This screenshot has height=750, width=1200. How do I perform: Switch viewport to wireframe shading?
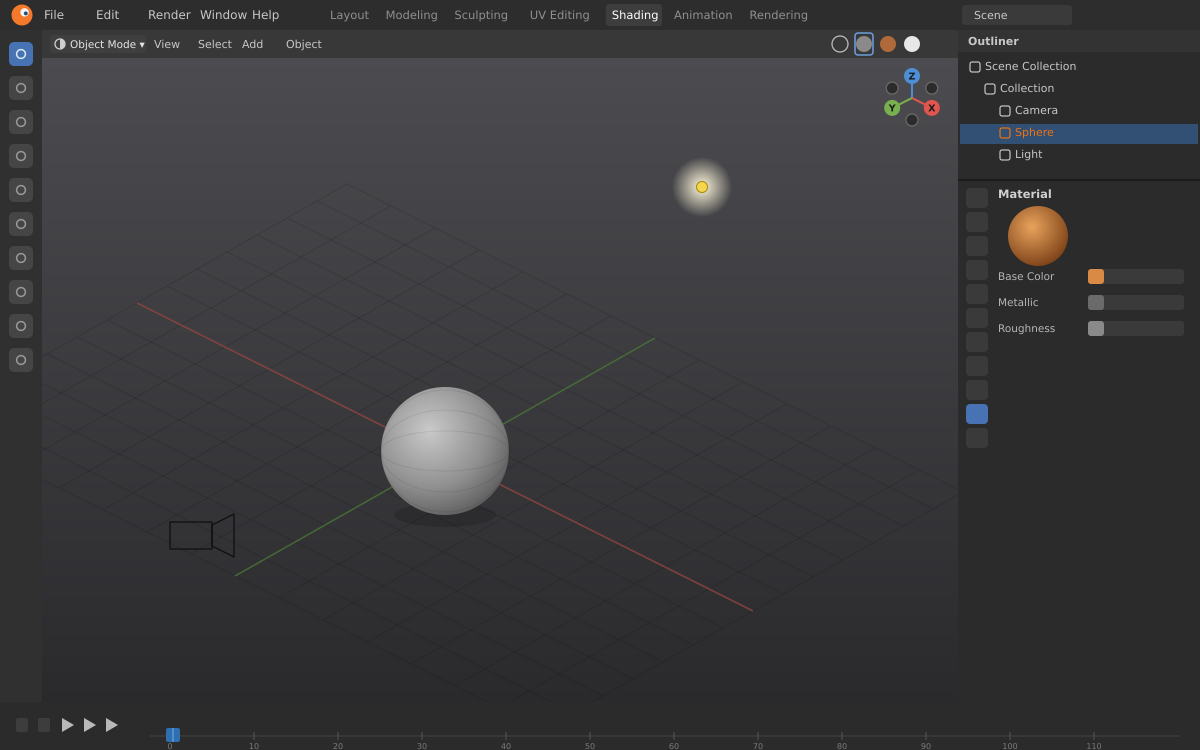(840, 44)
